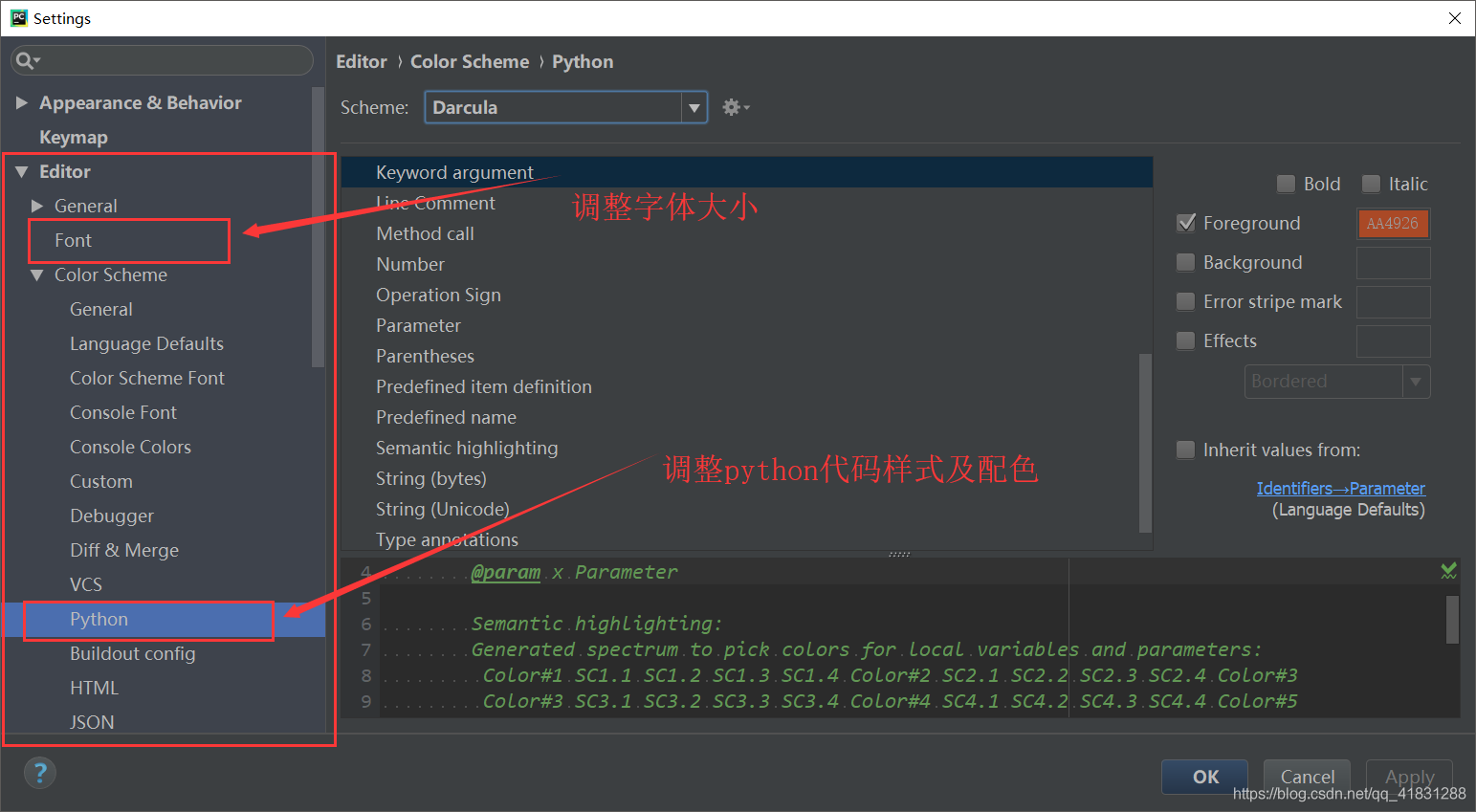Viewport: 1476px width, 812px height.
Task: Open Language Defaults settings
Action: point(146,343)
